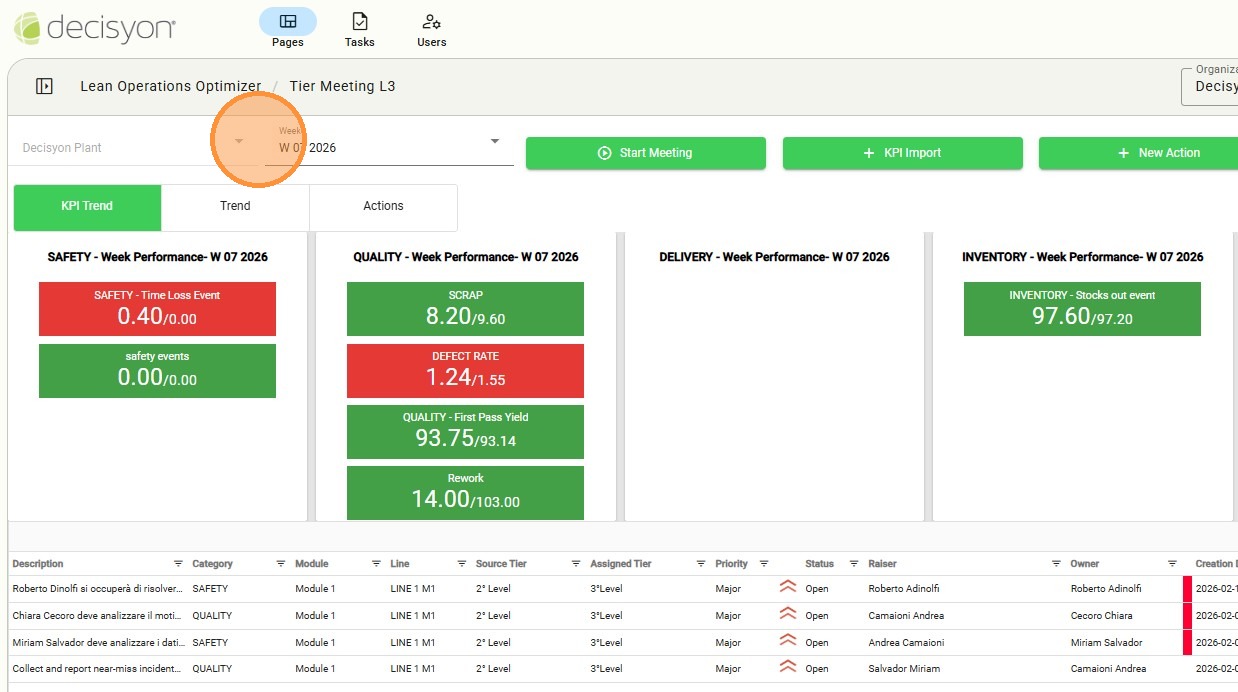The height and width of the screenshot is (692, 1238).
Task: Open the Users management icon
Action: (431, 22)
